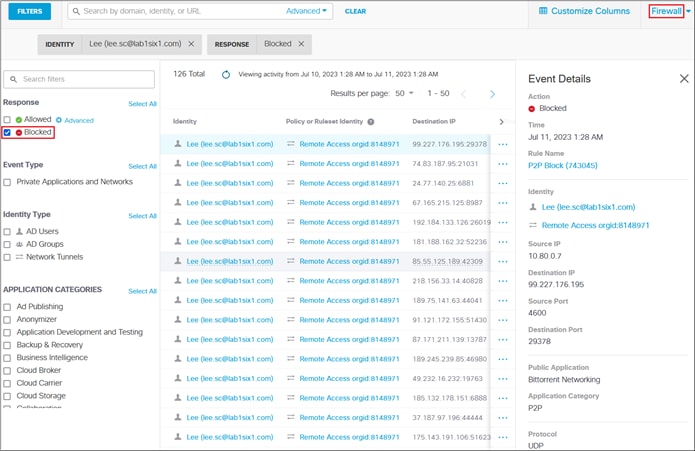The image size is (695, 451).
Task: Show more columns using the header right chevron
Action: coord(501,121)
